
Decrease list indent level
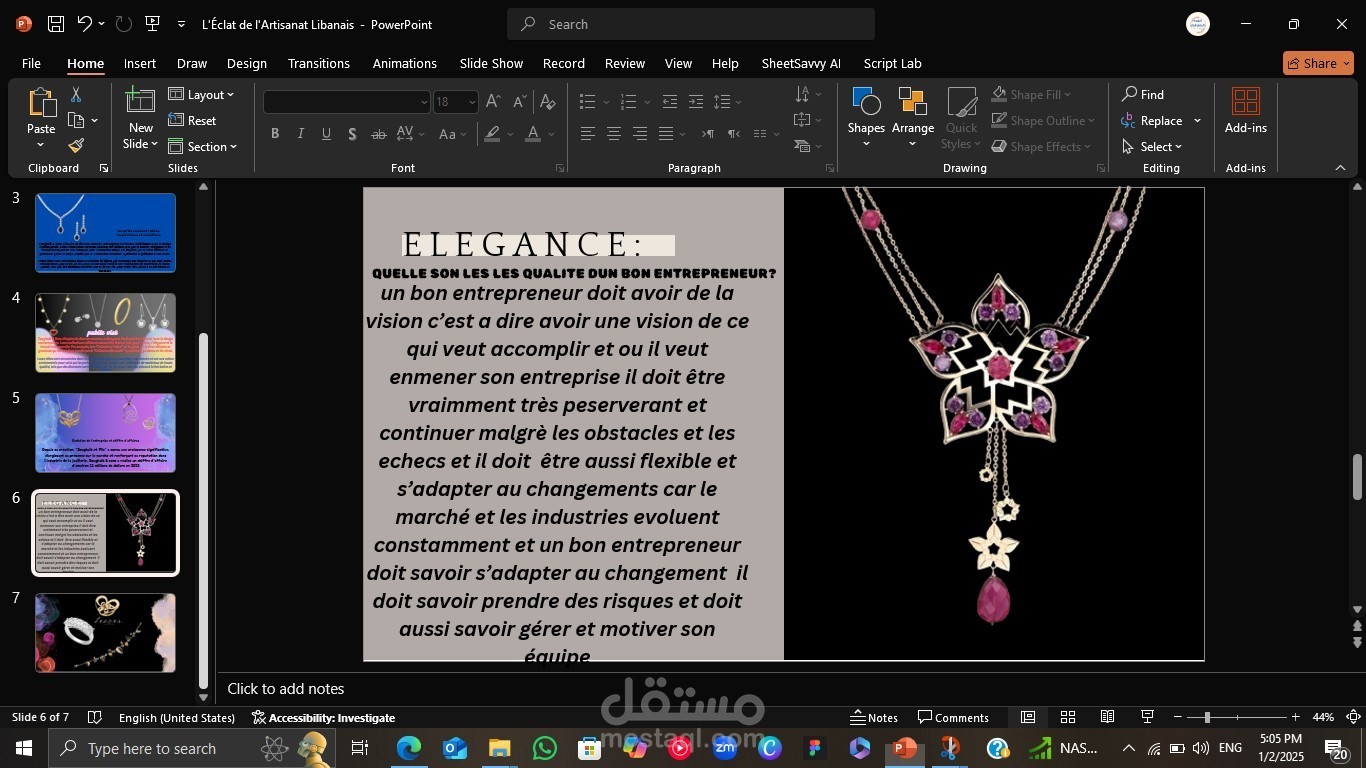point(669,102)
